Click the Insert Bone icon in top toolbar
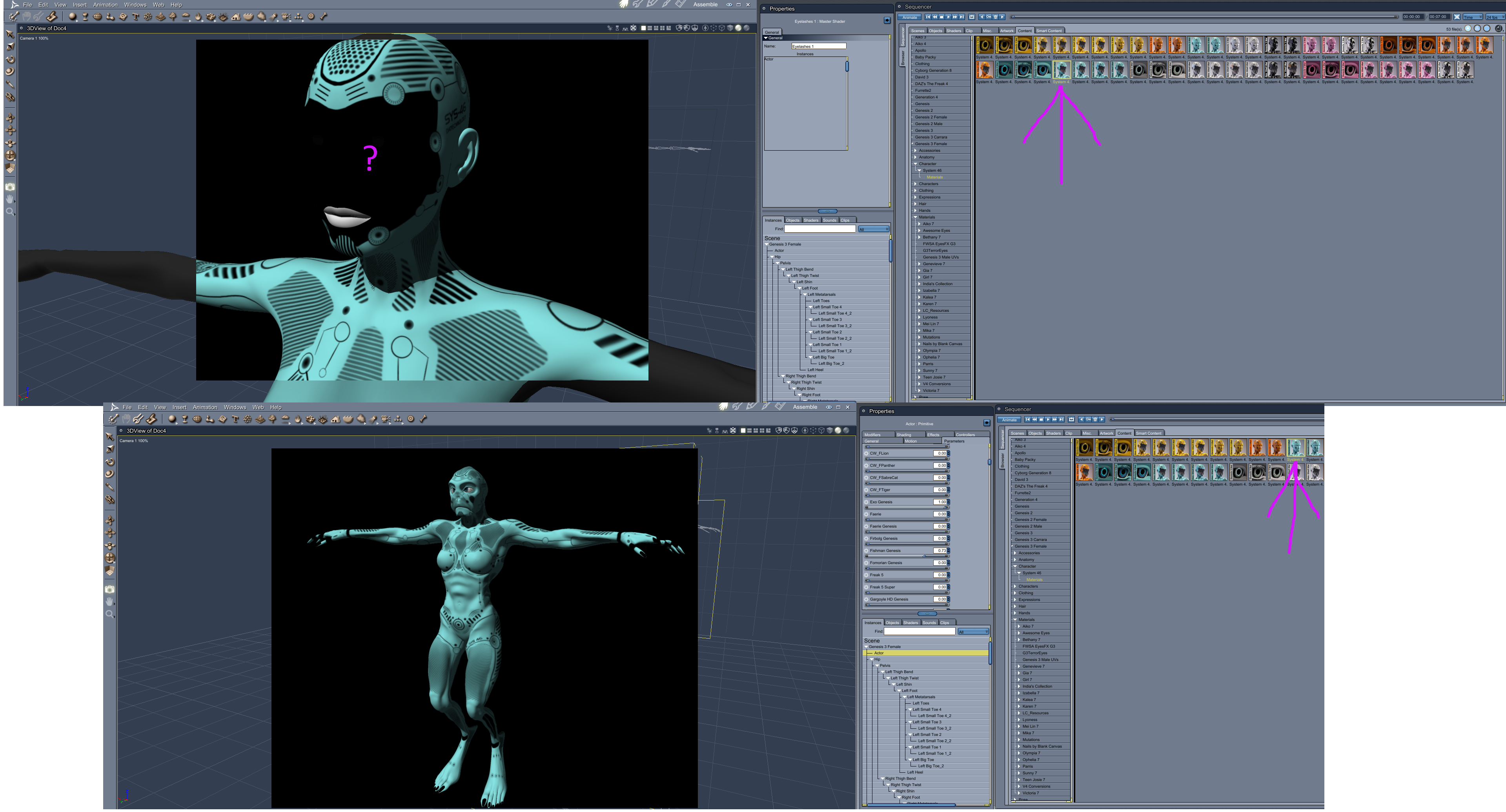 click(x=323, y=16)
